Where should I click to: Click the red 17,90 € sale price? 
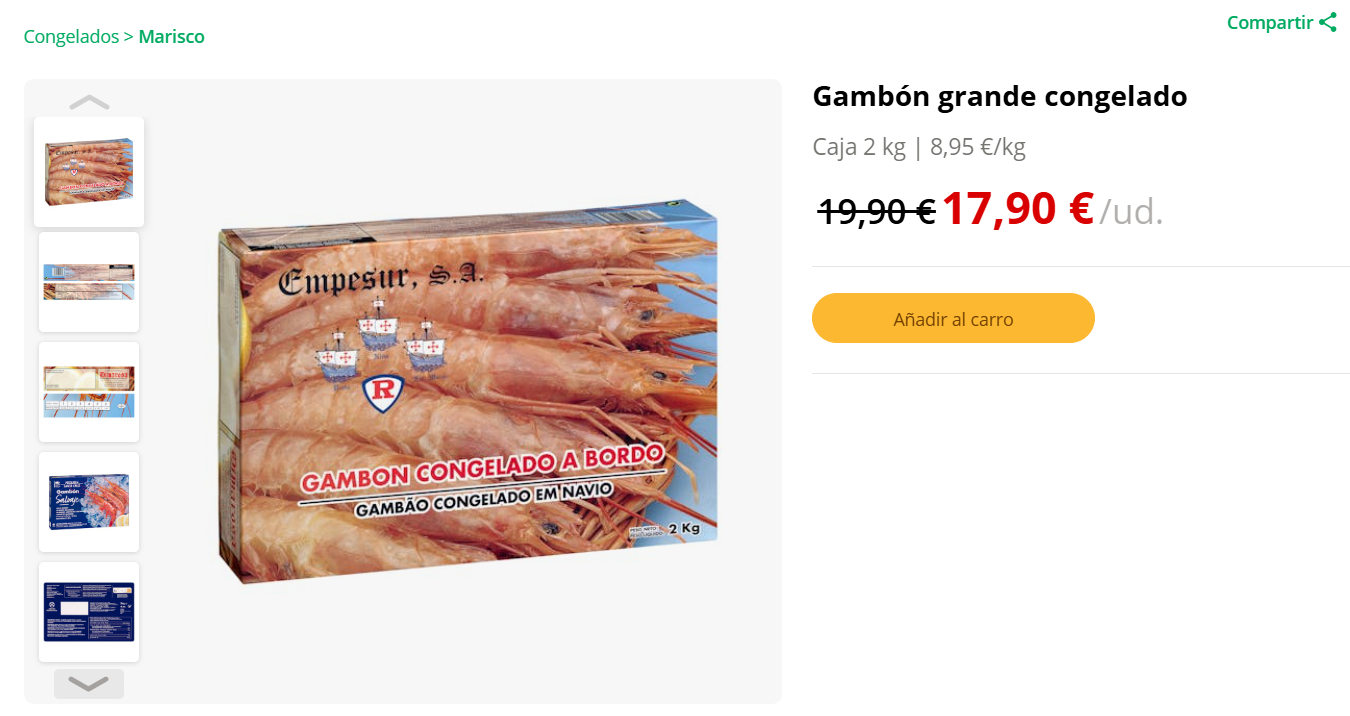tap(1017, 209)
